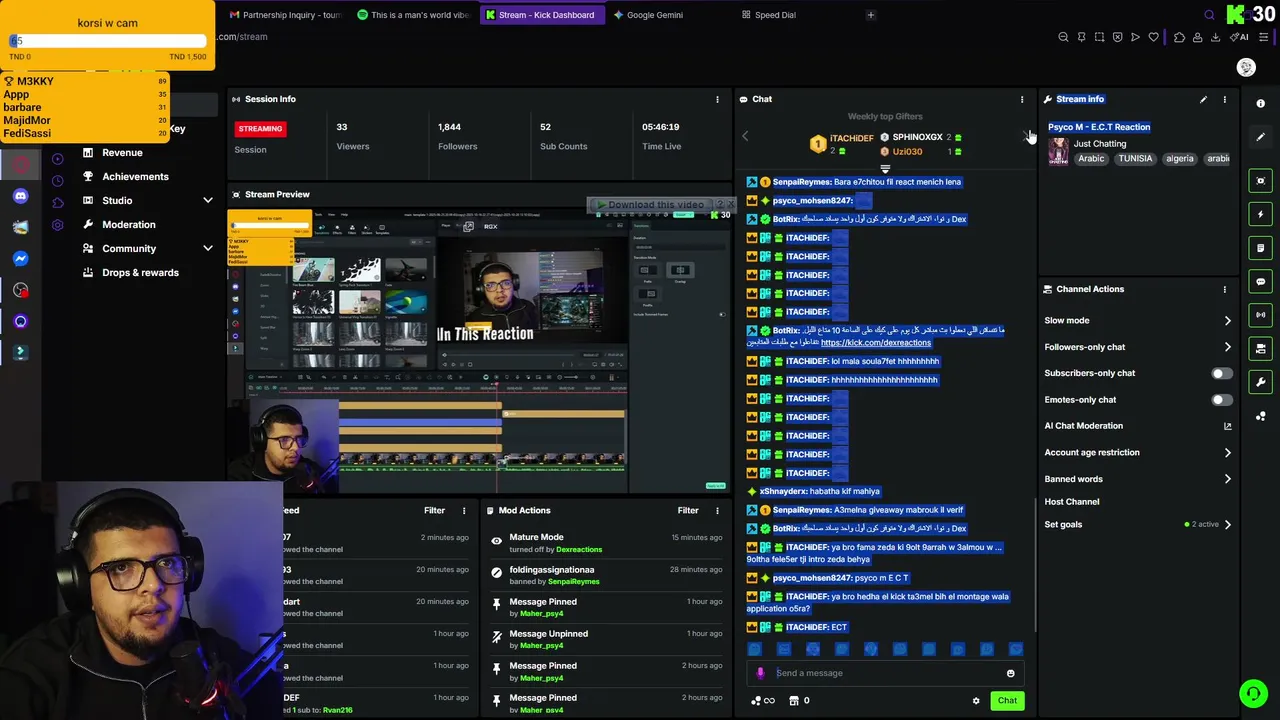Expand Slow mode options
The height and width of the screenshot is (720, 1280).
click(1228, 321)
